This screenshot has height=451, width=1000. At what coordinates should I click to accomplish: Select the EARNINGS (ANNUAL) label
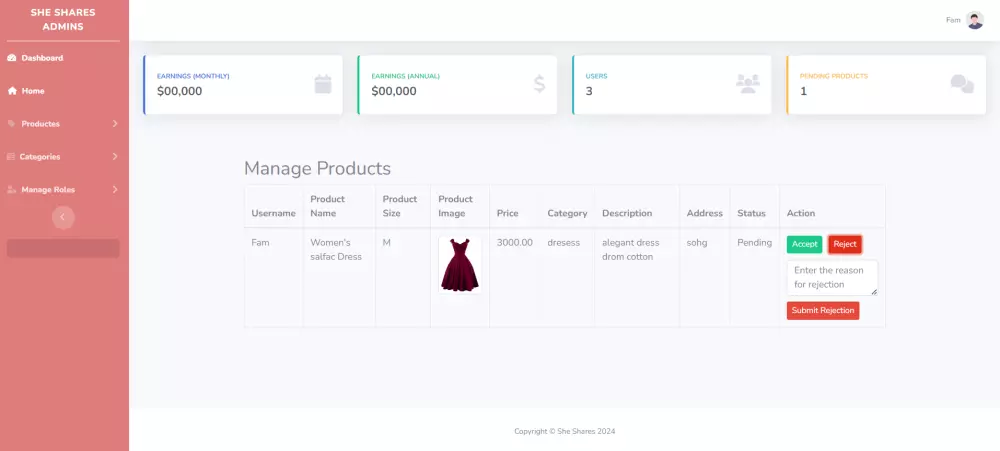406,76
